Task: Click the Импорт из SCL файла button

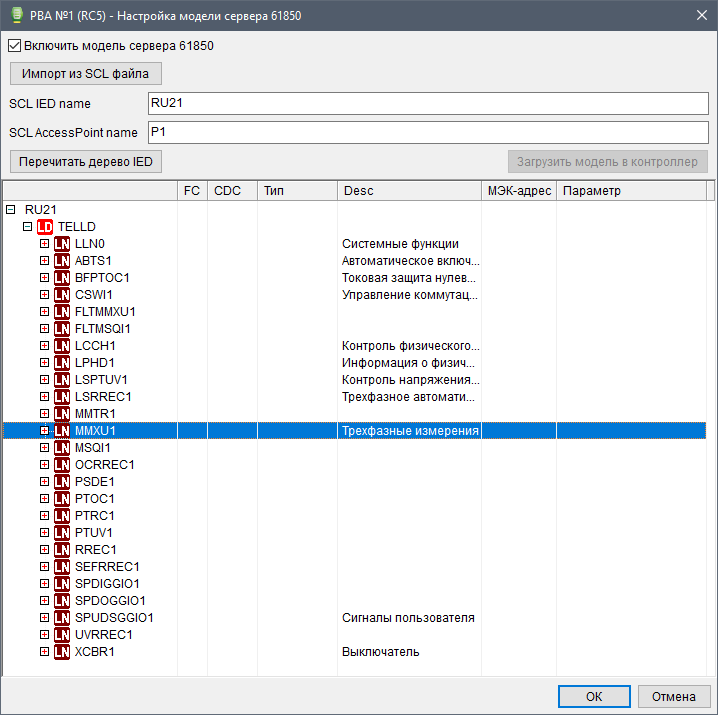Action: point(85,74)
